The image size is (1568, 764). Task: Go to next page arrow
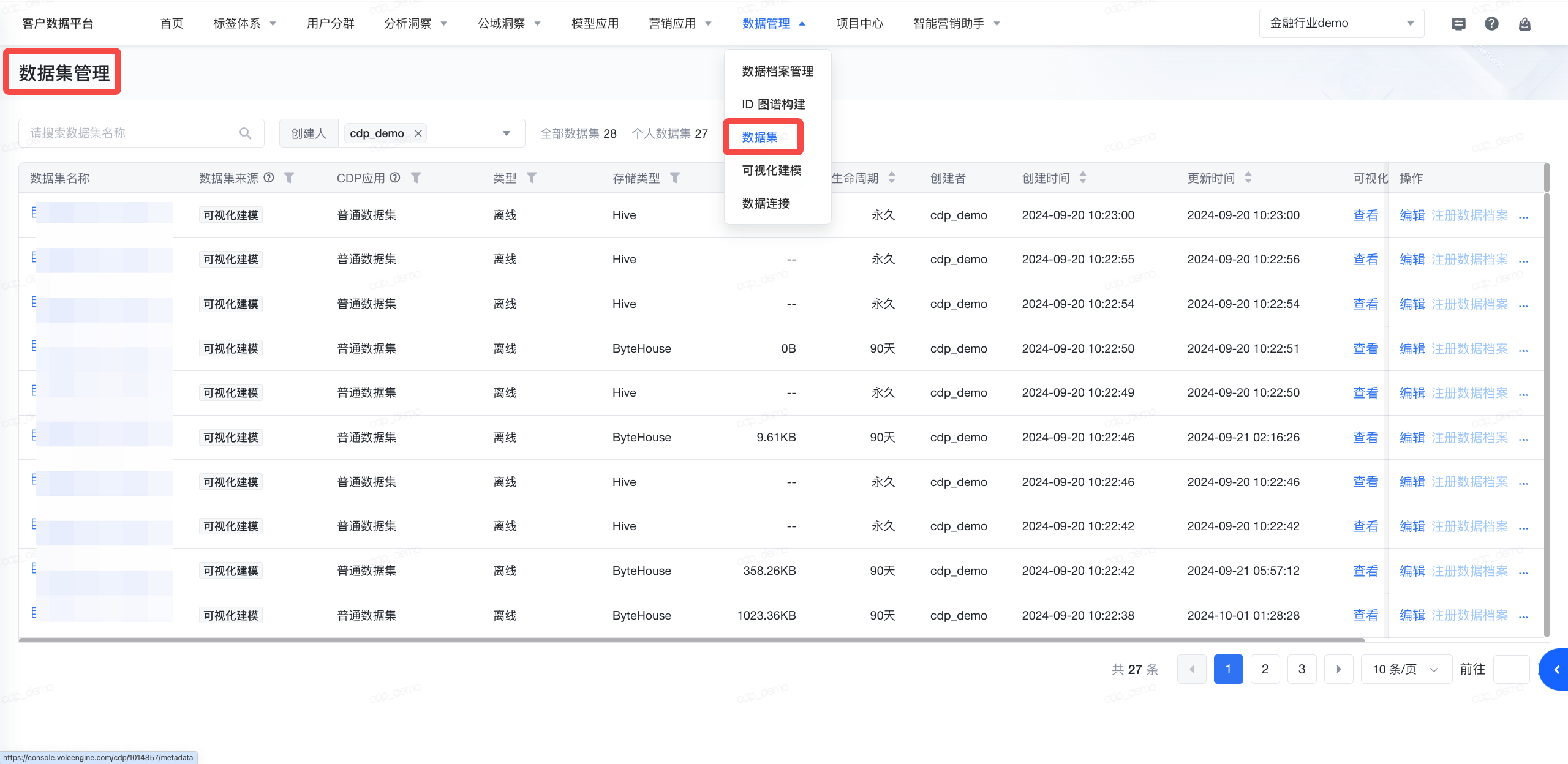point(1339,669)
